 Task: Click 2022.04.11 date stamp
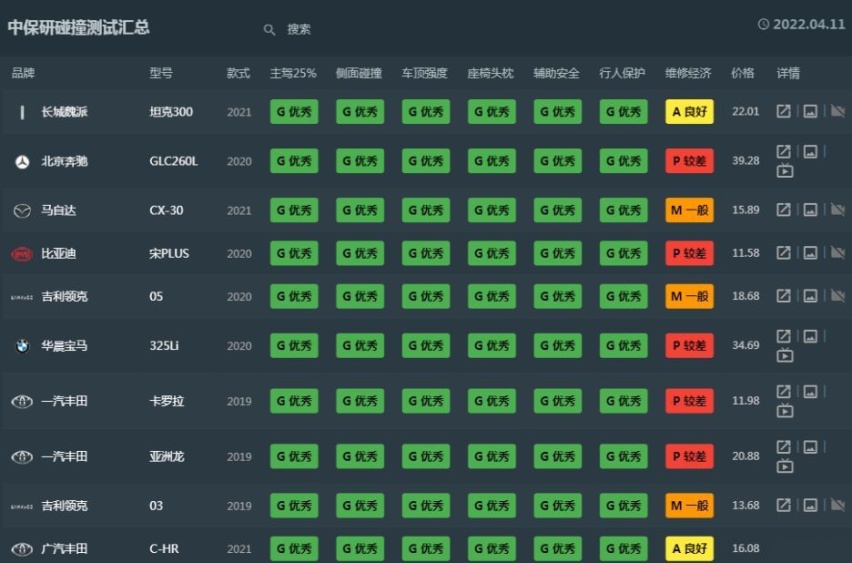click(x=809, y=24)
